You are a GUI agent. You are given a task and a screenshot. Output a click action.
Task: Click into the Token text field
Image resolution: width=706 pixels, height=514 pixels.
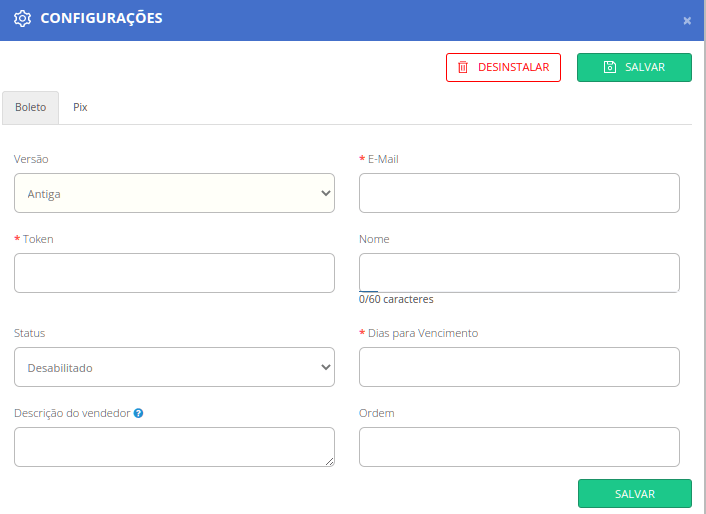(174, 273)
